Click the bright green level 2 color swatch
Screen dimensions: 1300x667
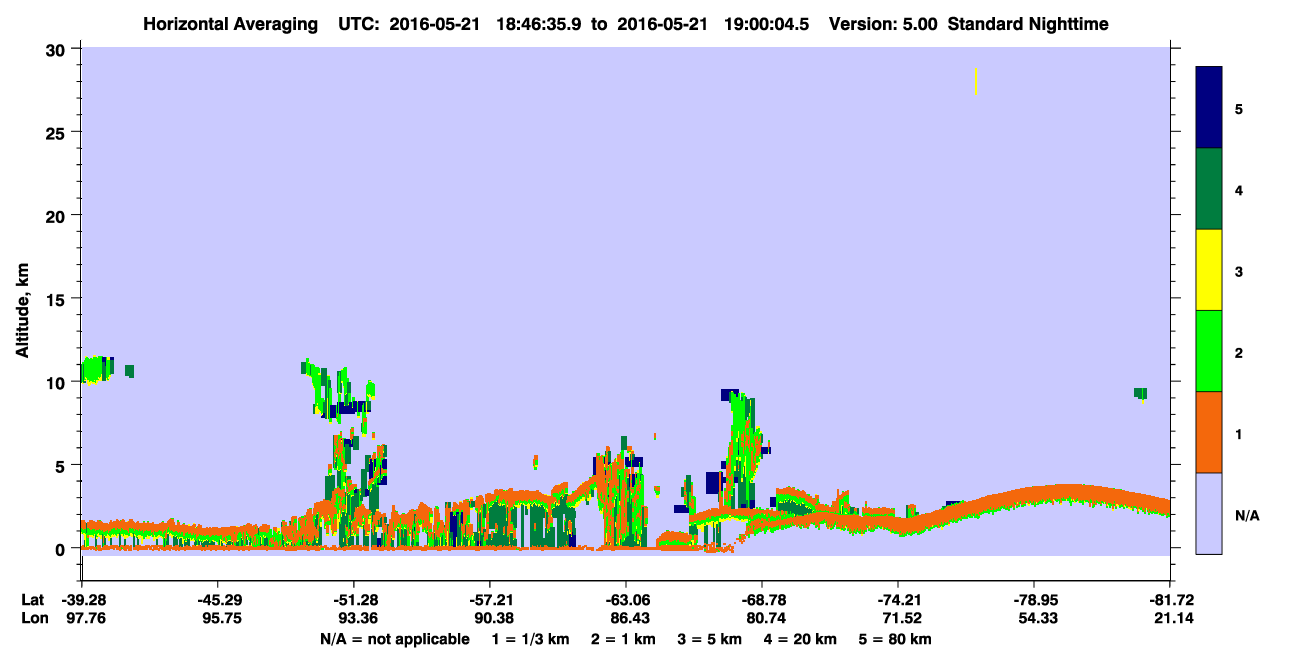click(1209, 351)
